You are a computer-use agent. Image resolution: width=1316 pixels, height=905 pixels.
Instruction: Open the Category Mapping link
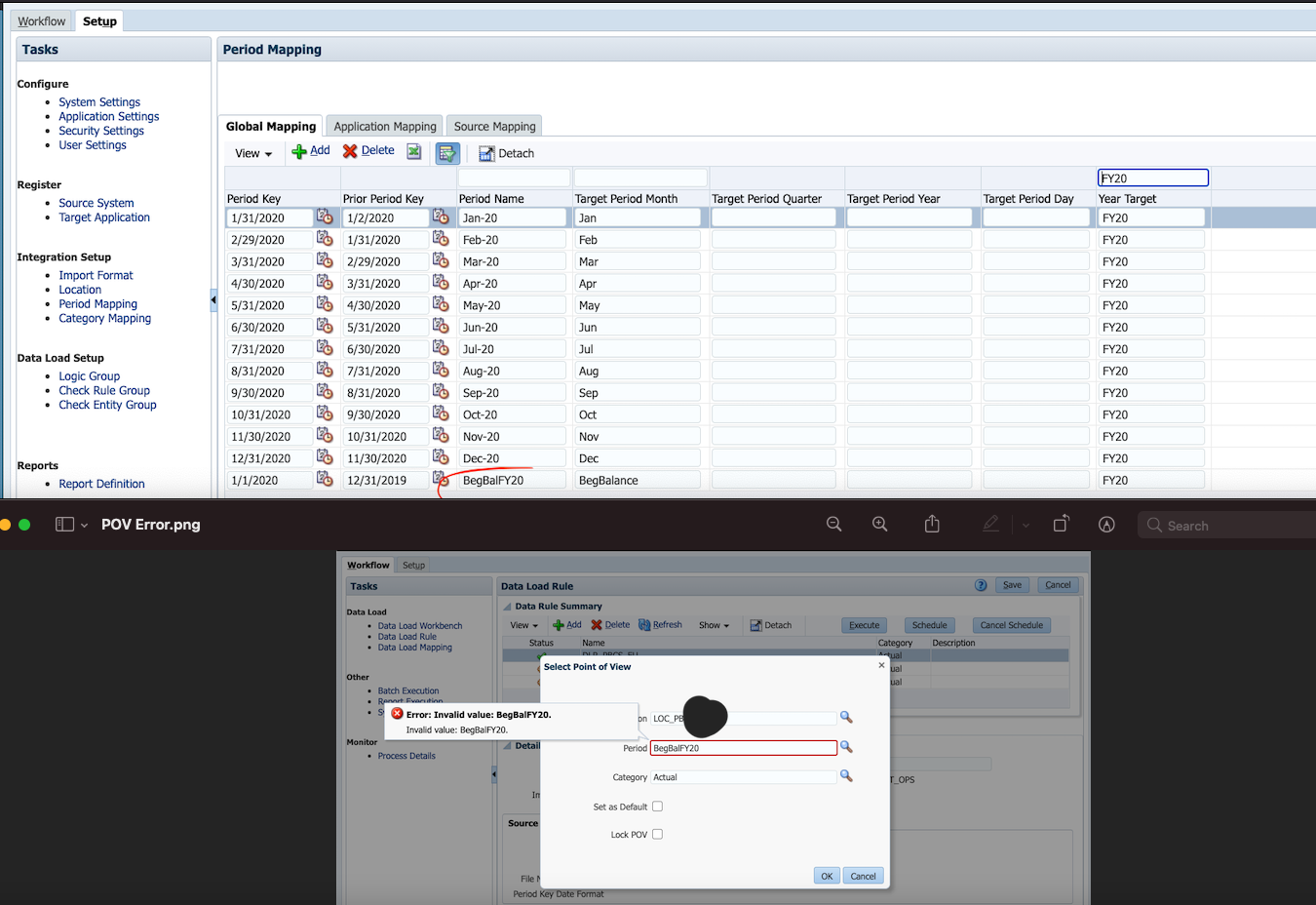[104, 318]
